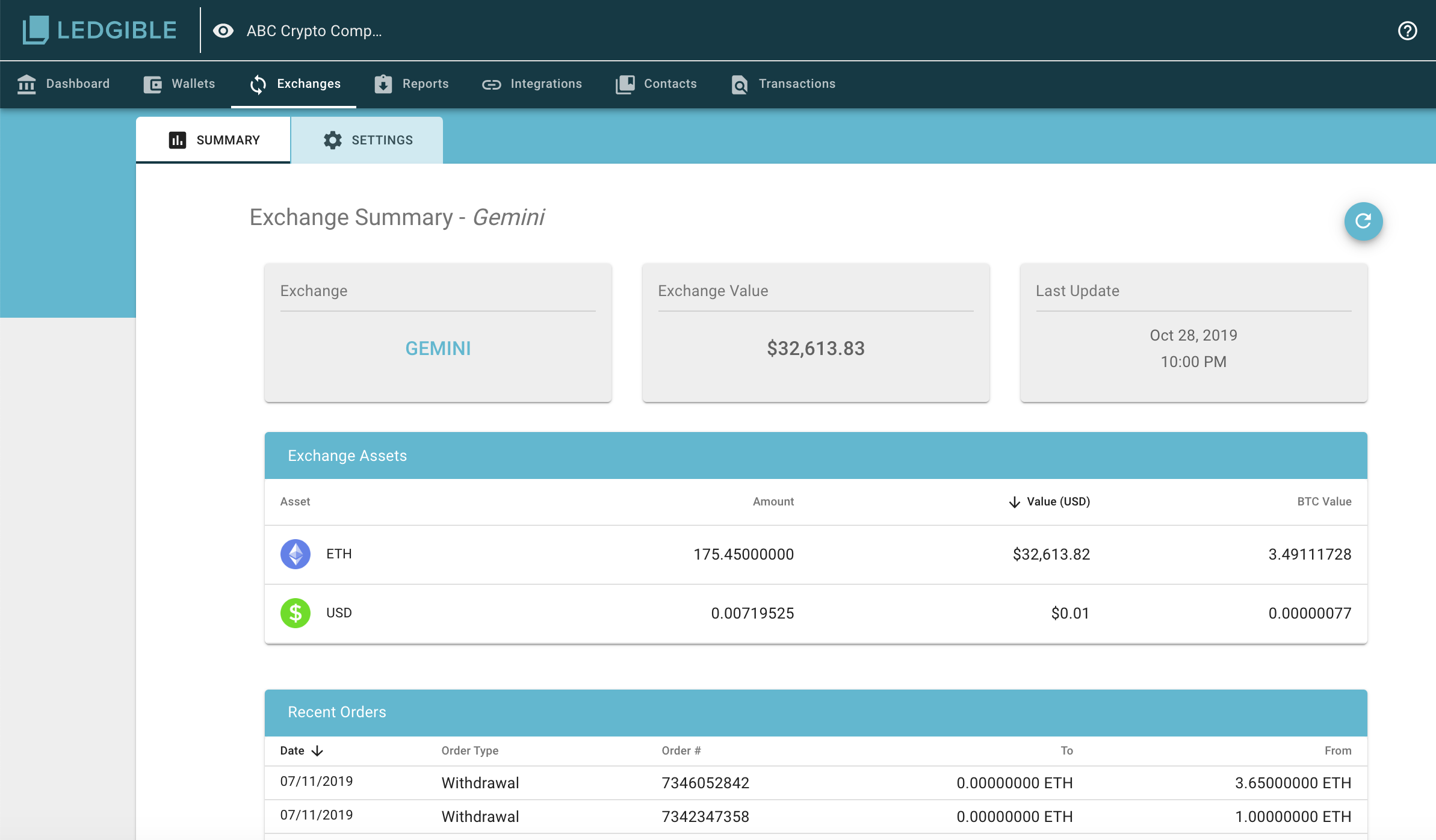Sort orders by Order # header
The height and width of the screenshot is (840, 1436).
click(x=681, y=751)
